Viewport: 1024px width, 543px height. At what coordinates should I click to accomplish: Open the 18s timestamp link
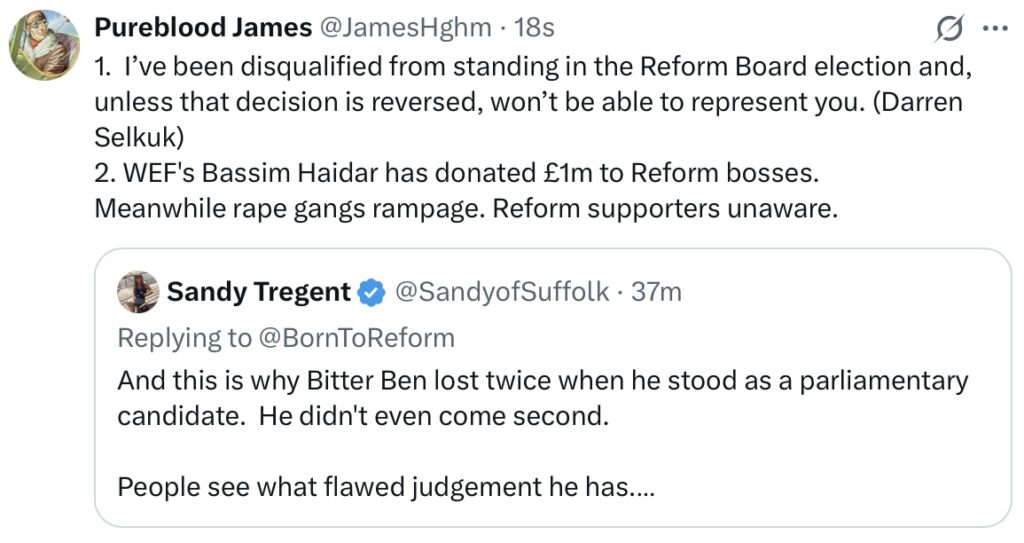tap(534, 27)
